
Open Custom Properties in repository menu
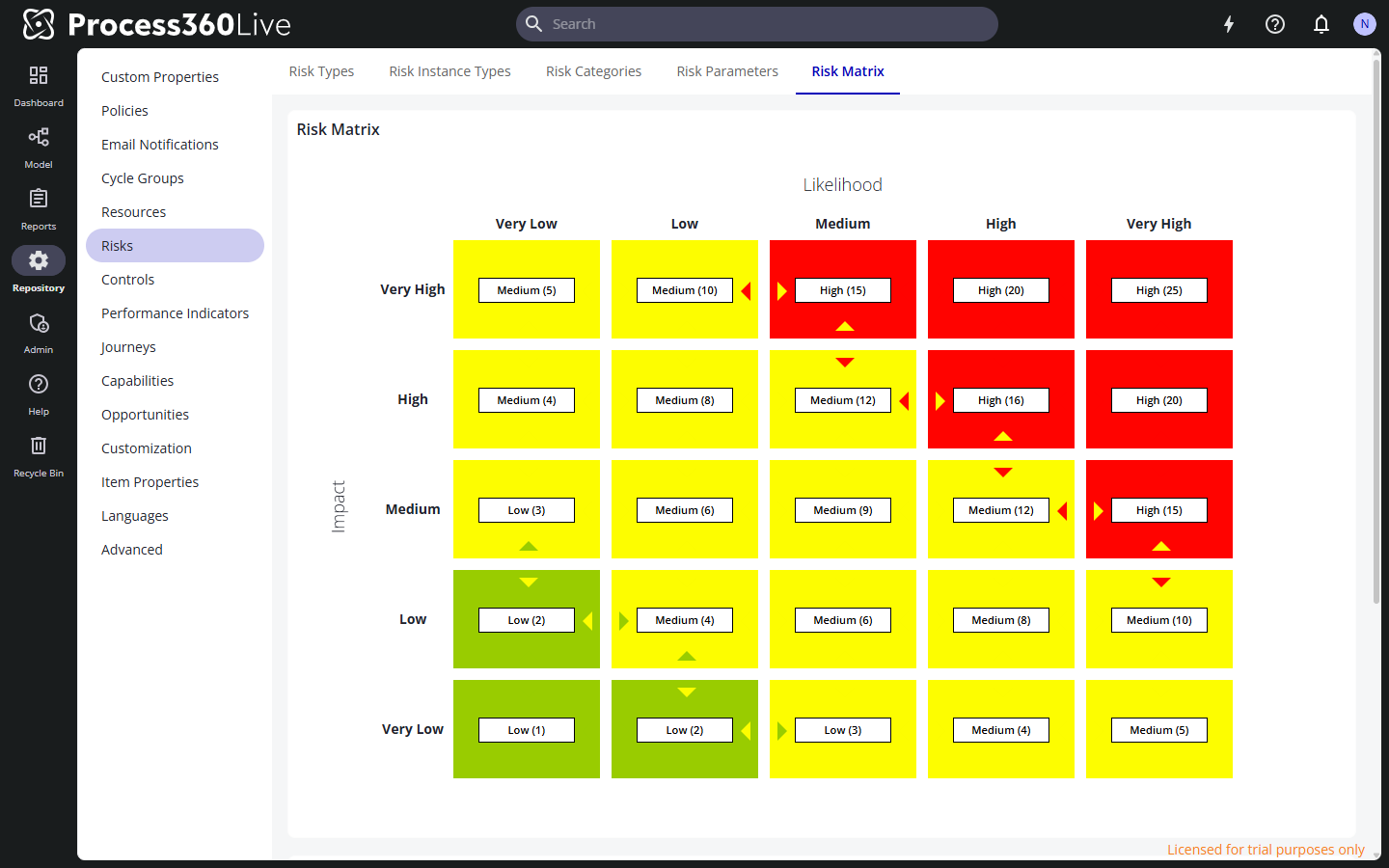tap(175, 77)
